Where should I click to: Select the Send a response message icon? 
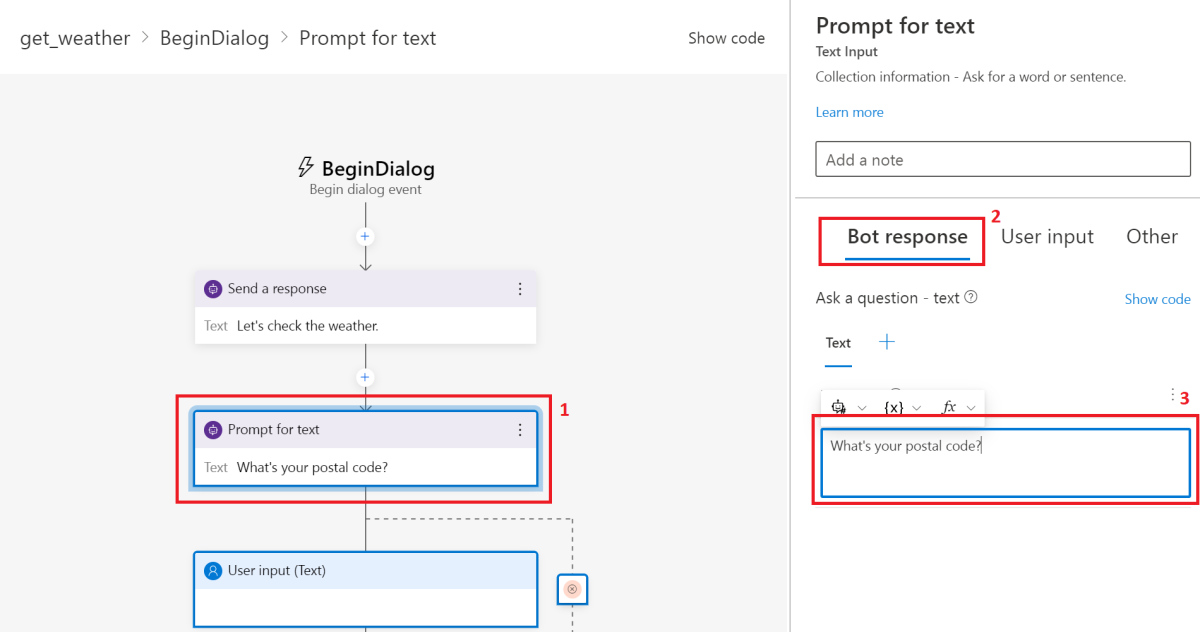click(x=212, y=288)
